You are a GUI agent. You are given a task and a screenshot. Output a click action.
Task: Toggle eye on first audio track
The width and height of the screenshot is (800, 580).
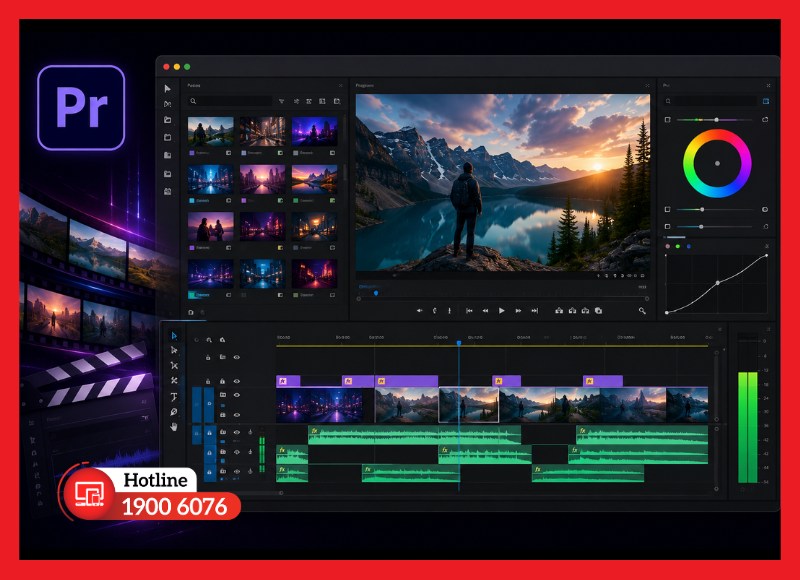(237, 432)
